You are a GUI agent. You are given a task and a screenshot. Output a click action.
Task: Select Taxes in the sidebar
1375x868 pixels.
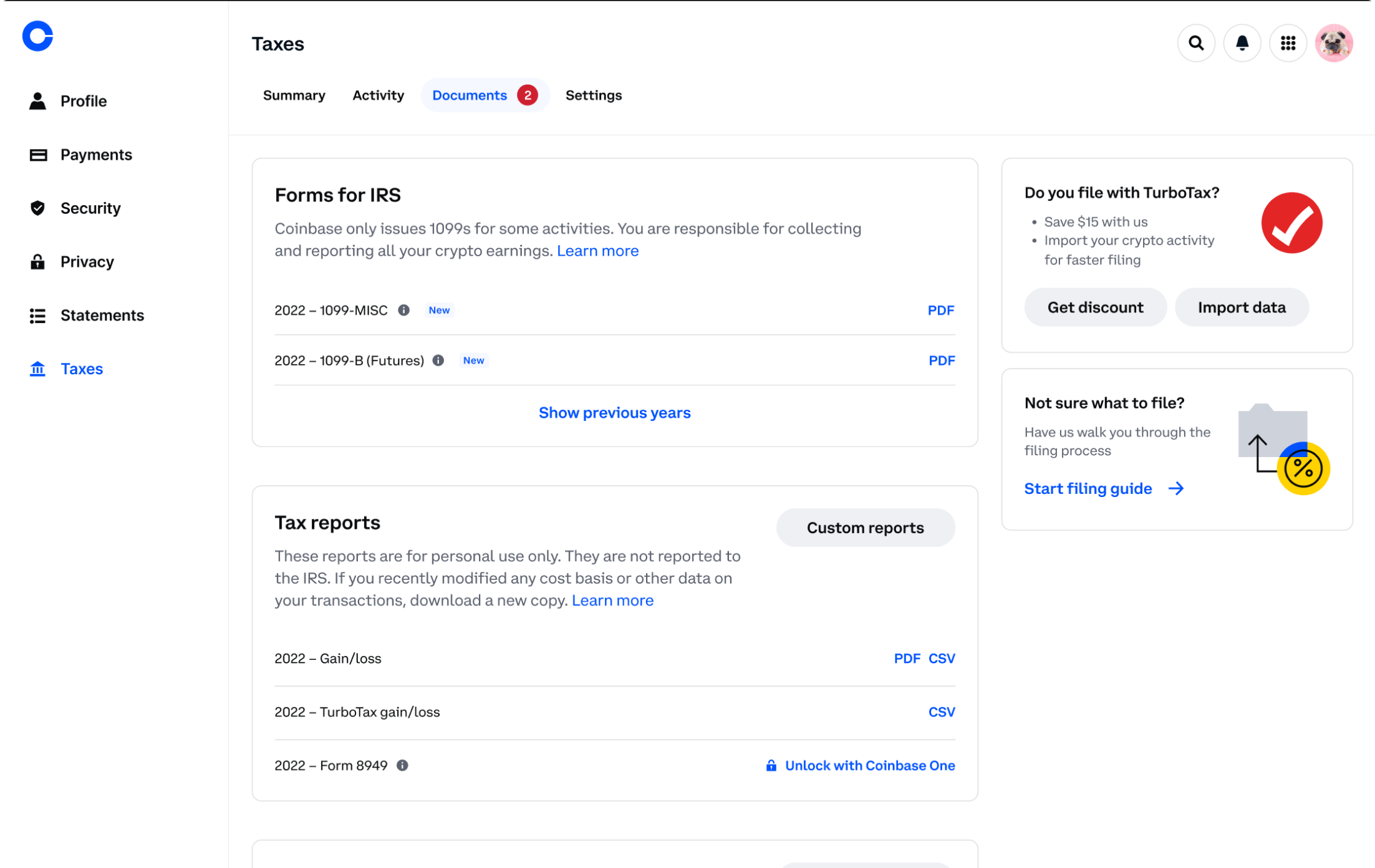[82, 369]
